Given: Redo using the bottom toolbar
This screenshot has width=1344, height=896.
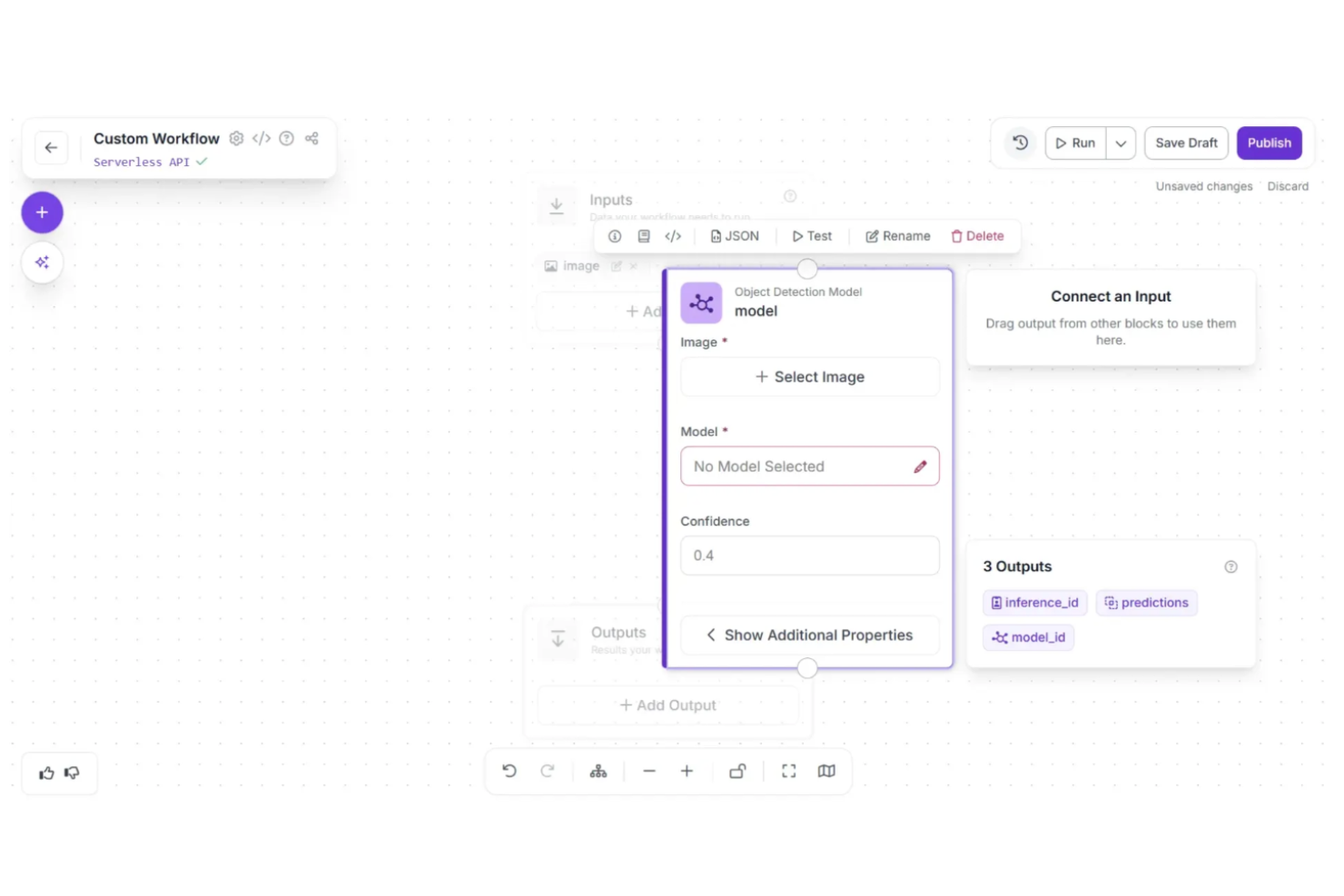Looking at the screenshot, I should [x=548, y=771].
